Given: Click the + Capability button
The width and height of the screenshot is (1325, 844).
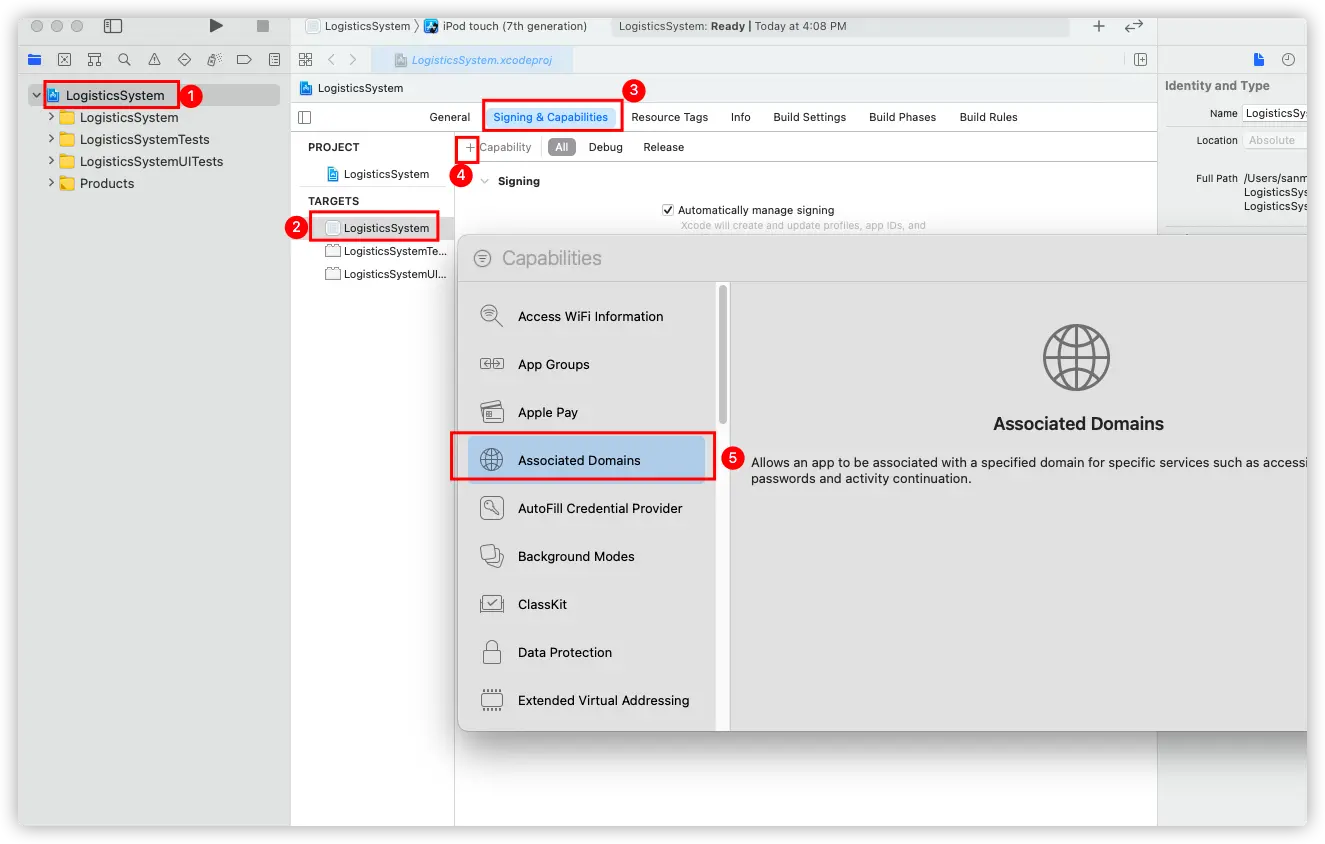Looking at the screenshot, I should [x=498, y=147].
